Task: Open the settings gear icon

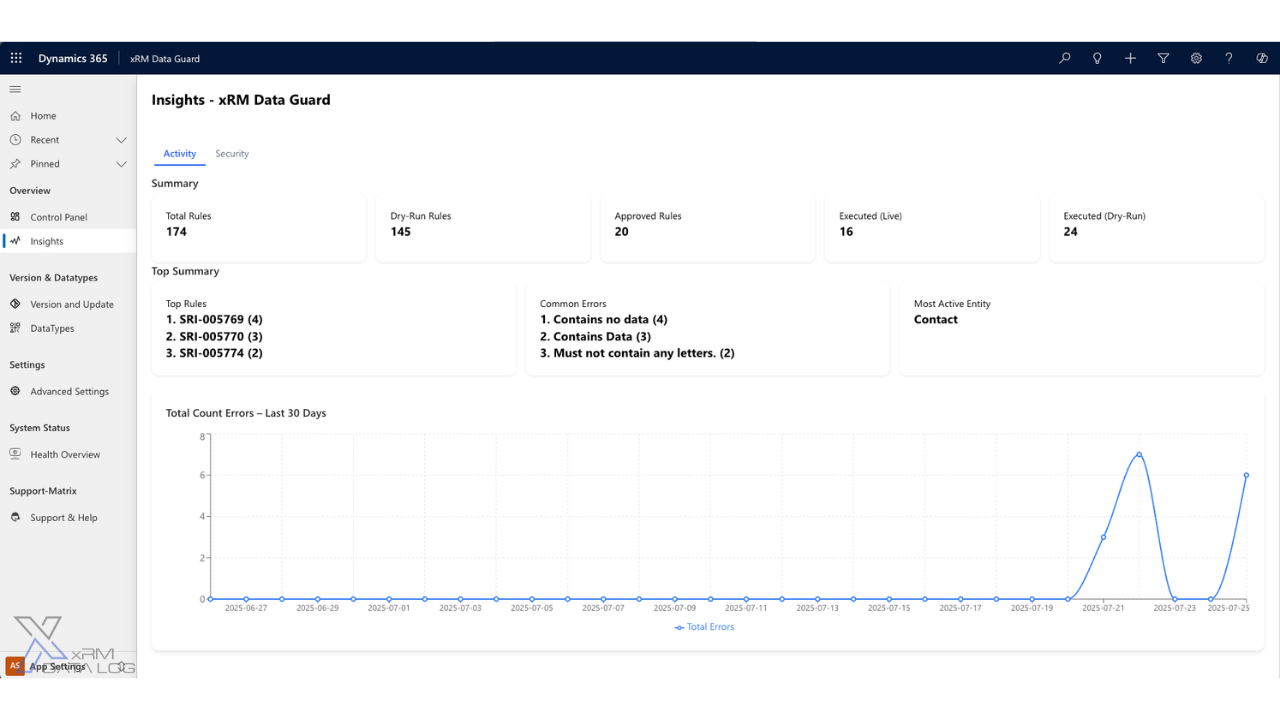Action: pyautogui.click(x=1196, y=58)
